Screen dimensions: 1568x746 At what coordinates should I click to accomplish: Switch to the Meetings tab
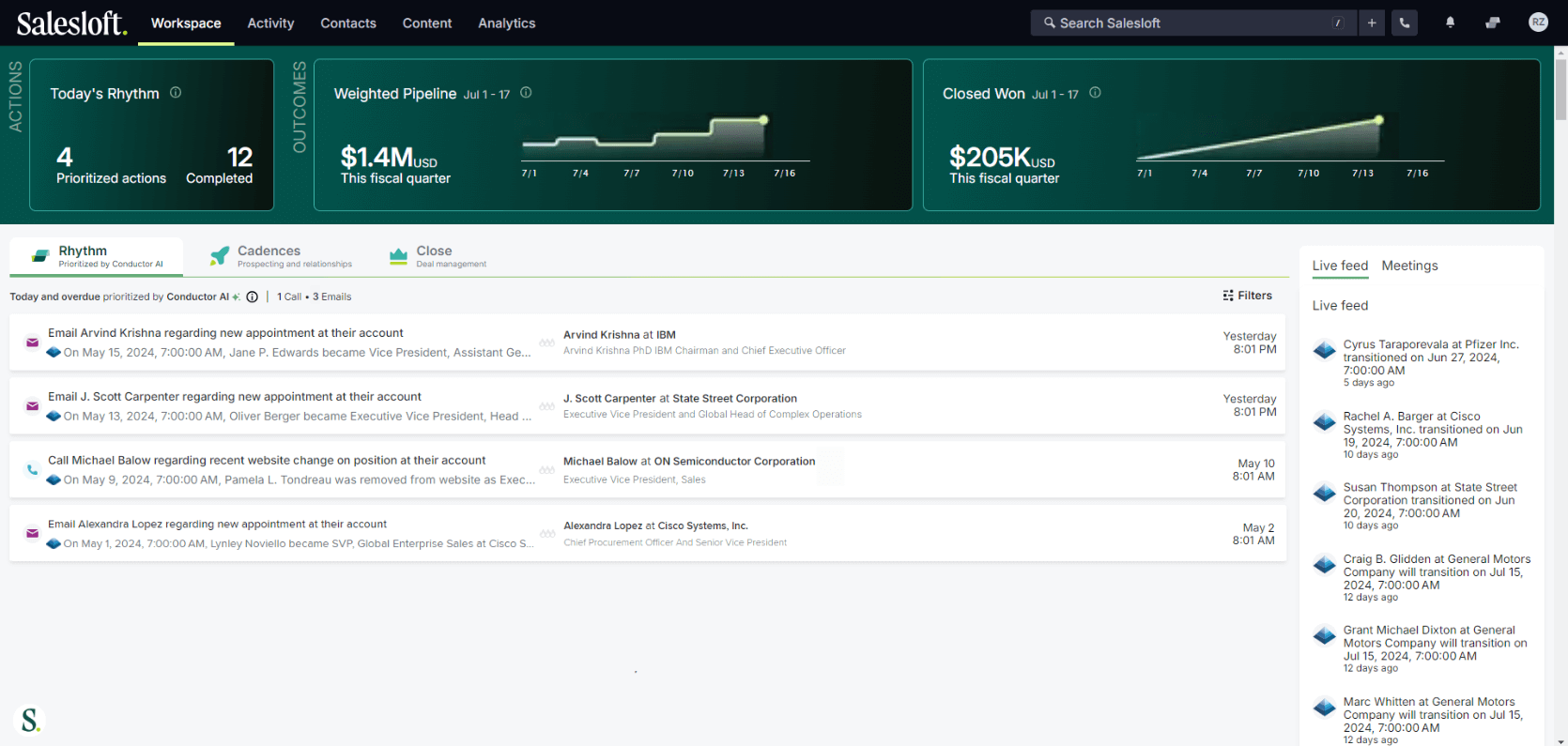[x=1409, y=266]
